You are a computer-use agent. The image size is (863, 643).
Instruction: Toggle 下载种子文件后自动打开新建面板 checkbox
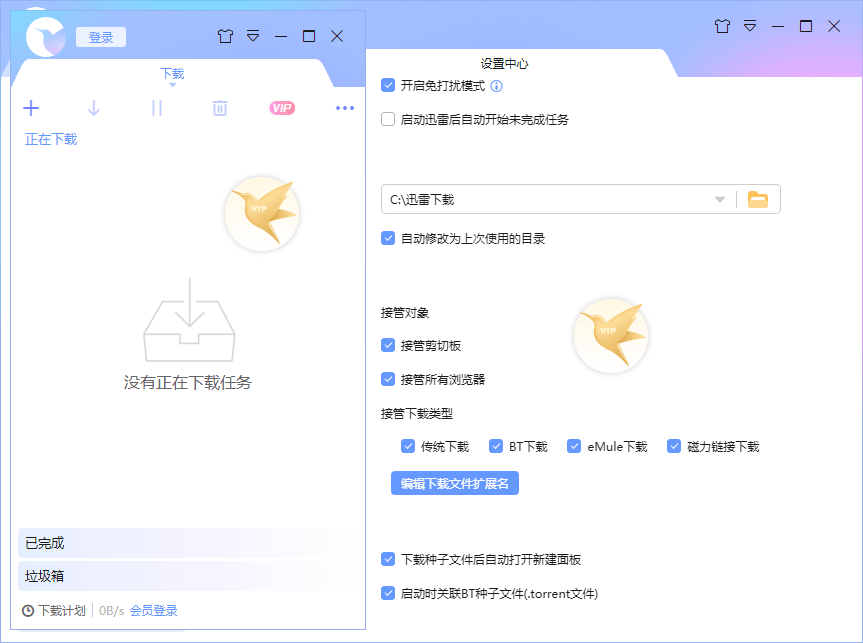point(388,559)
